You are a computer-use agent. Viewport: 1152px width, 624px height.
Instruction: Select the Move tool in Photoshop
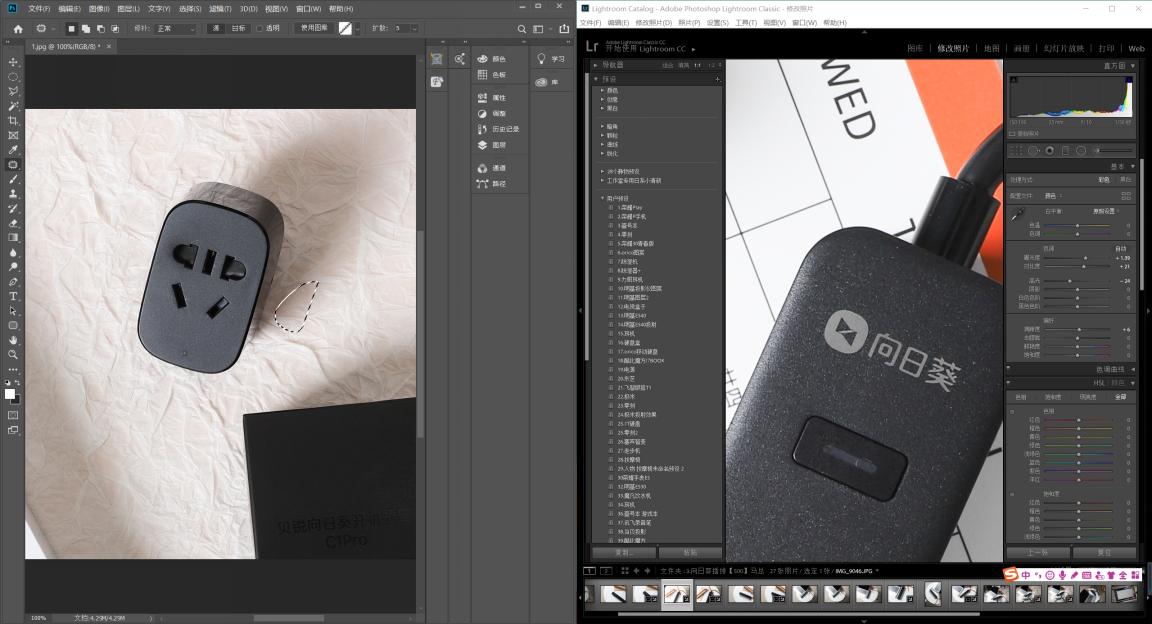pyautogui.click(x=13, y=62)
